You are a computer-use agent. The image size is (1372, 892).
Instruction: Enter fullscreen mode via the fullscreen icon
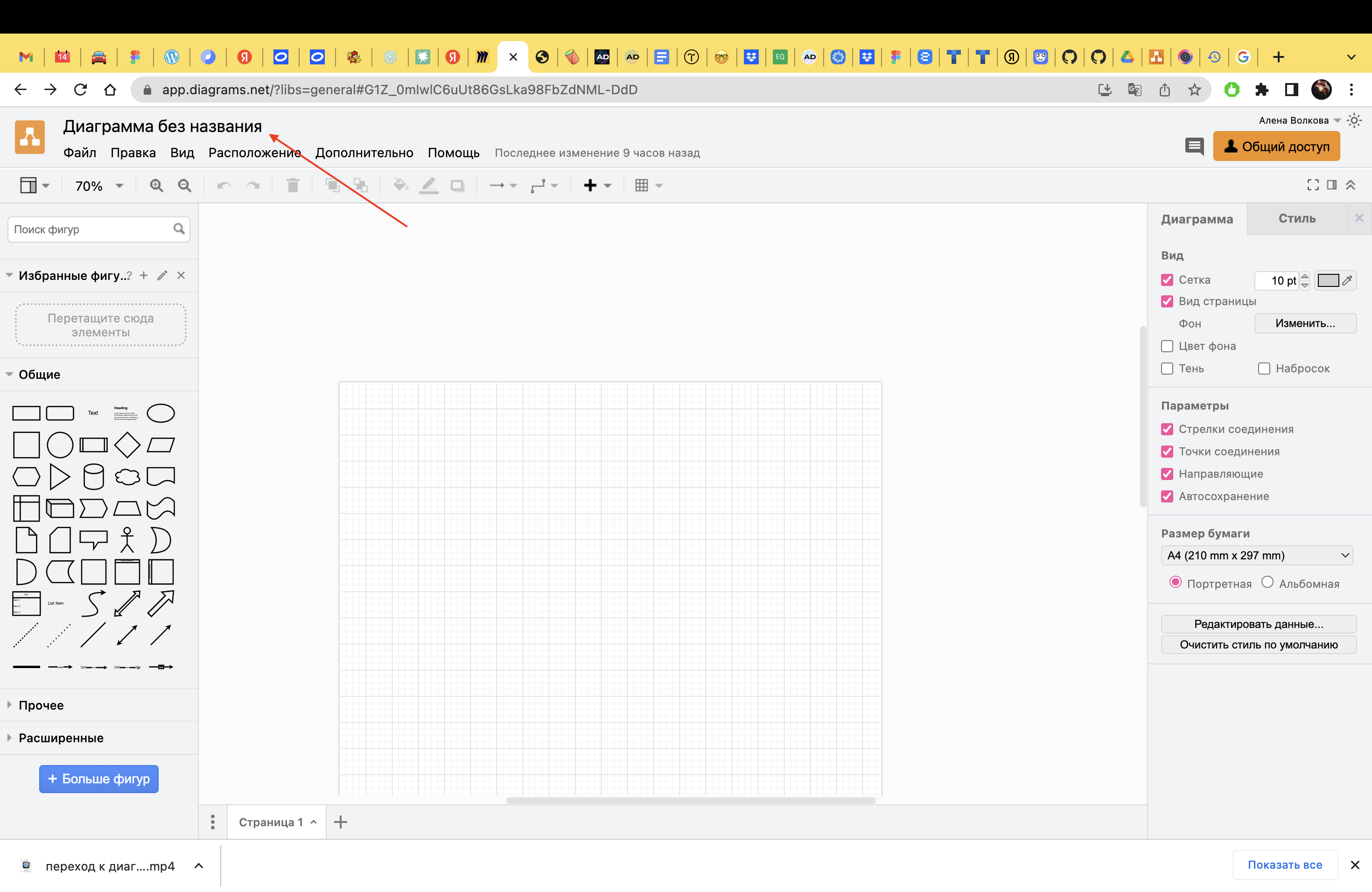1313,184
